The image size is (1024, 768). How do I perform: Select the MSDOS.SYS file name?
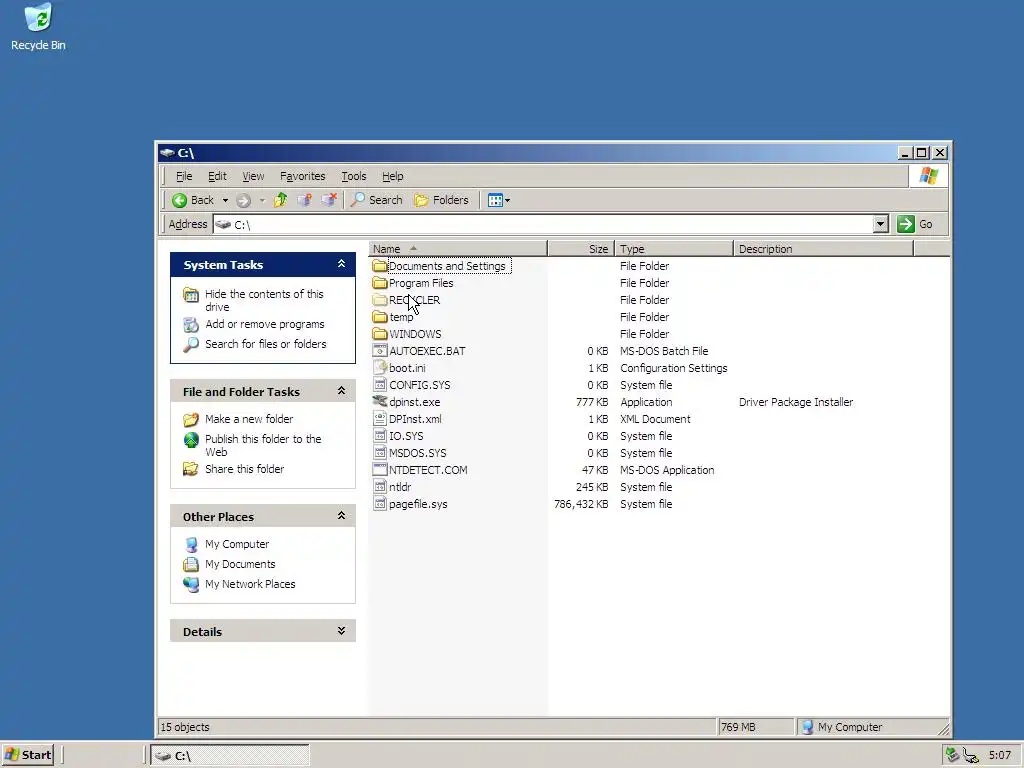point(417,453)
